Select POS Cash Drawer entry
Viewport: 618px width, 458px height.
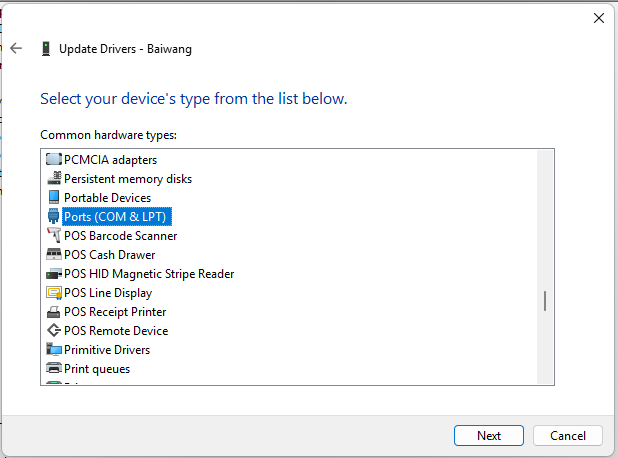point(110,255)
